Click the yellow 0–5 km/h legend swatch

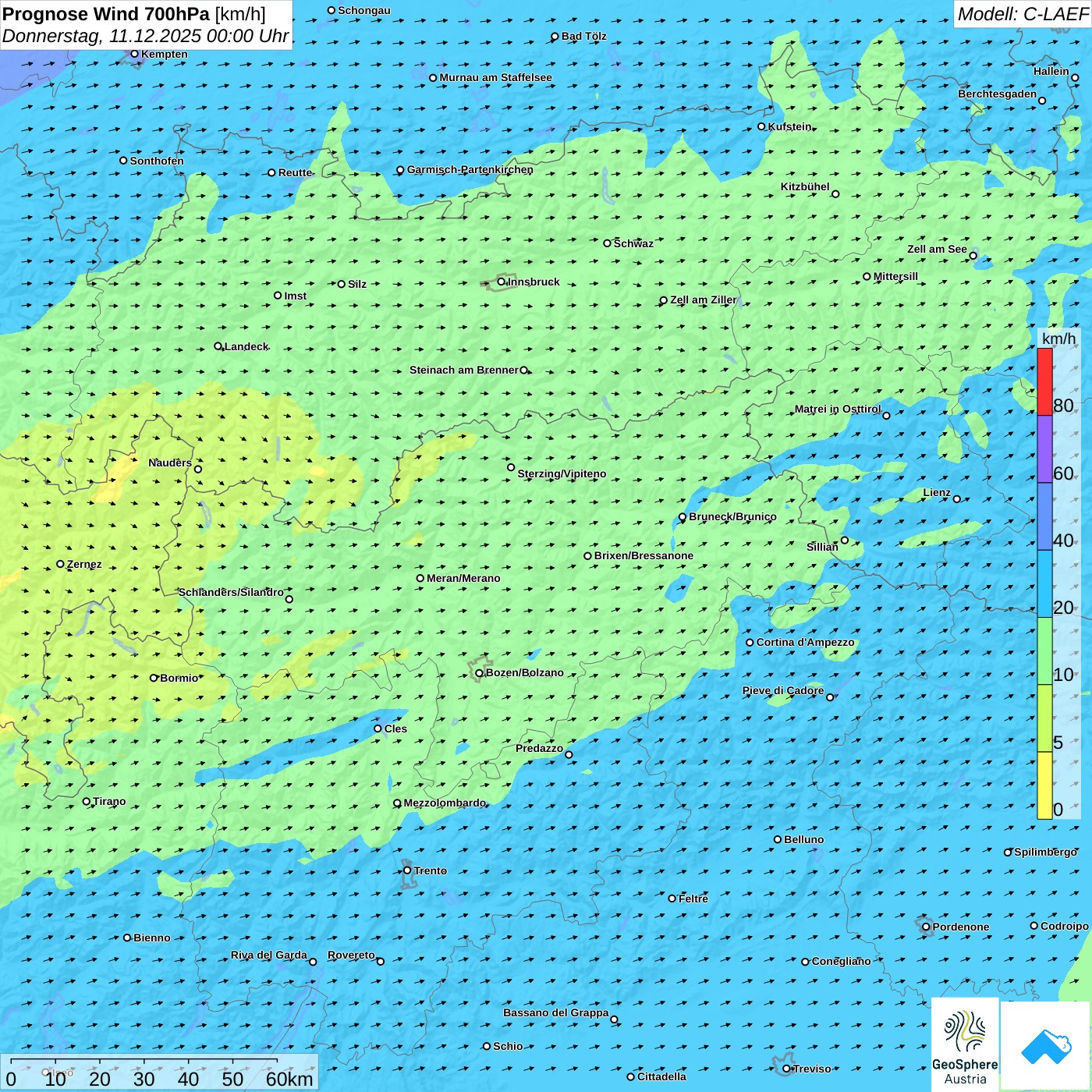coord(1044,785)
